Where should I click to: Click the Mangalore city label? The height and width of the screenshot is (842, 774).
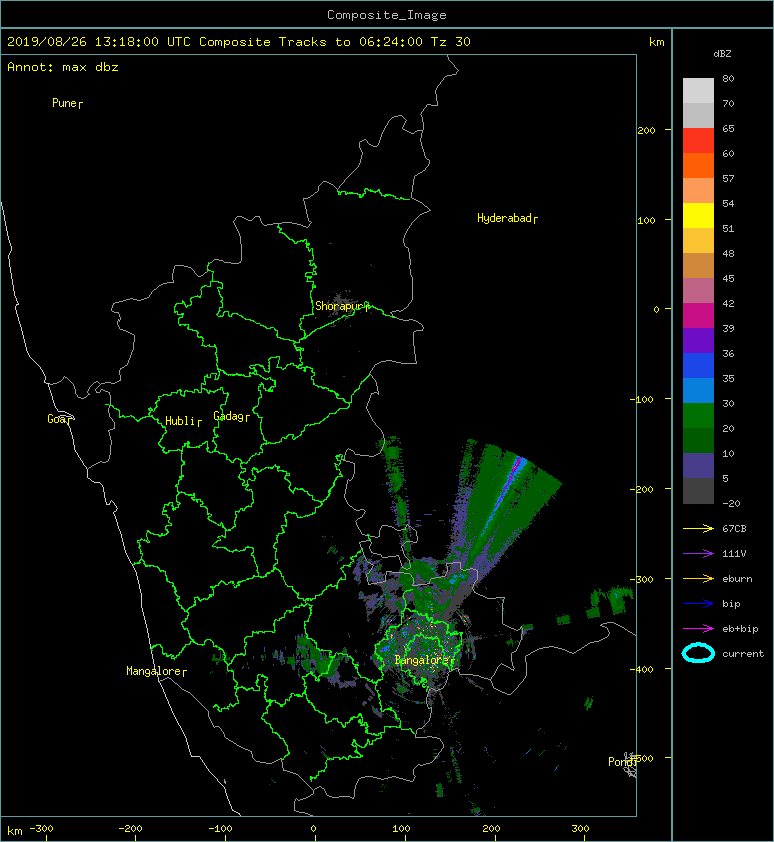pos(153,671)
